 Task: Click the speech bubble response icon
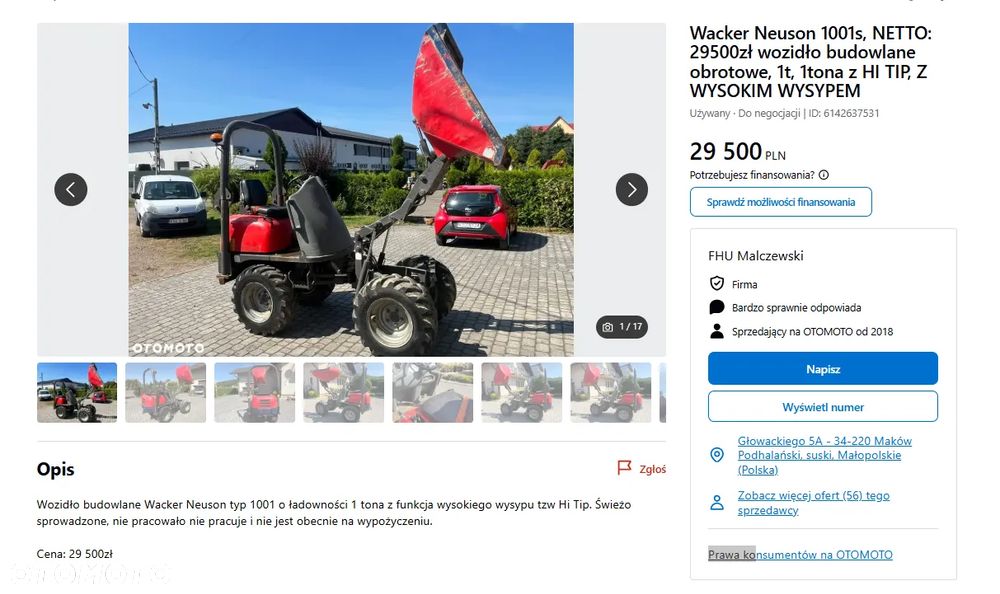[717, 308]
